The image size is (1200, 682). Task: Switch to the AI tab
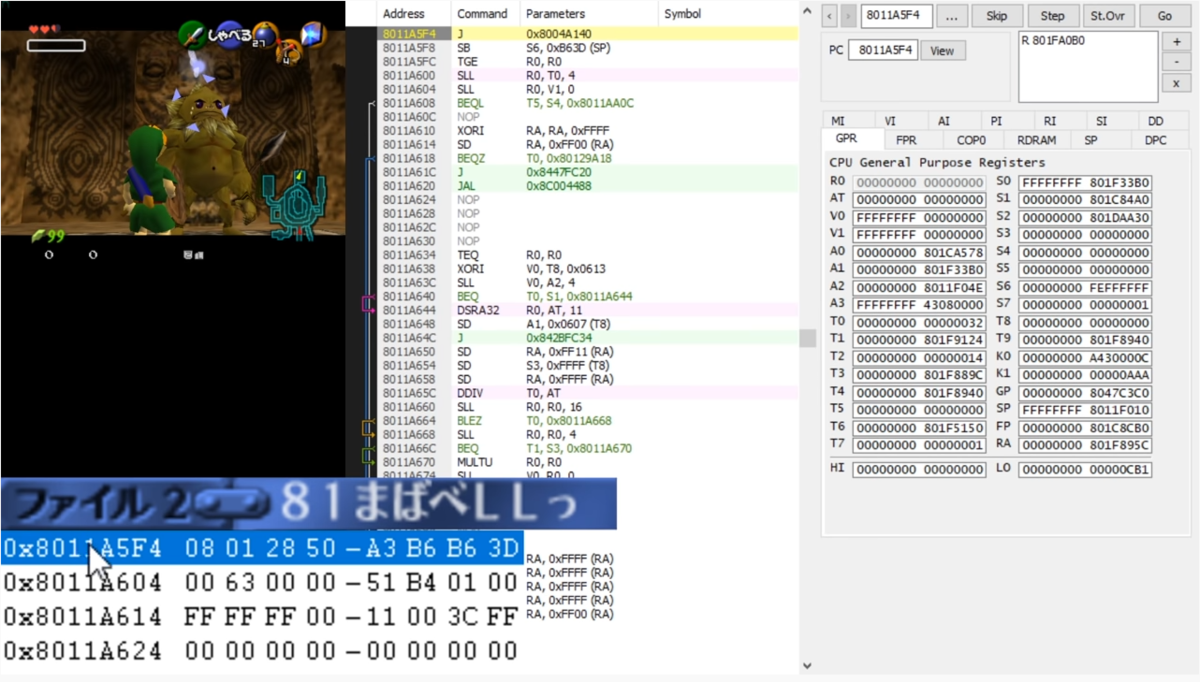coord(944,121)
